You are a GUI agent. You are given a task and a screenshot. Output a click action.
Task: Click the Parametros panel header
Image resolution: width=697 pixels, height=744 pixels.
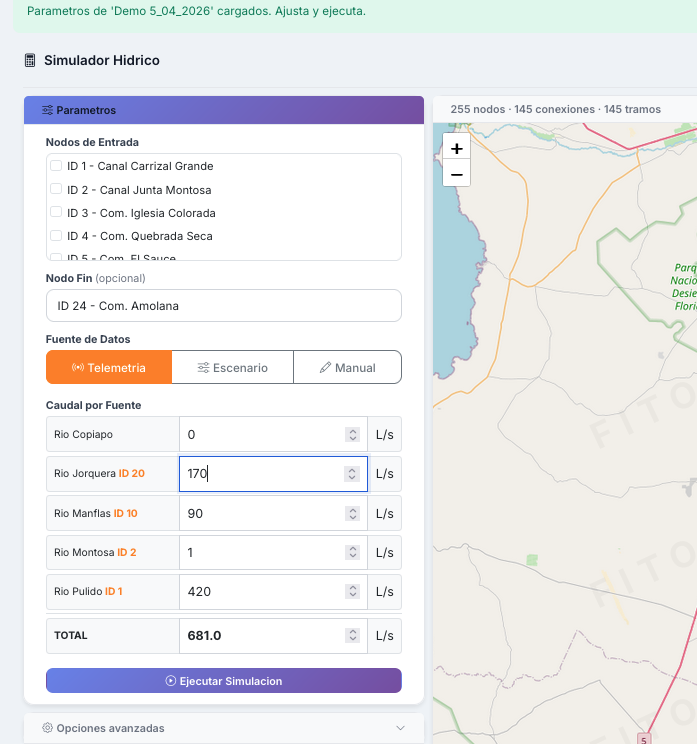(223, 110)
